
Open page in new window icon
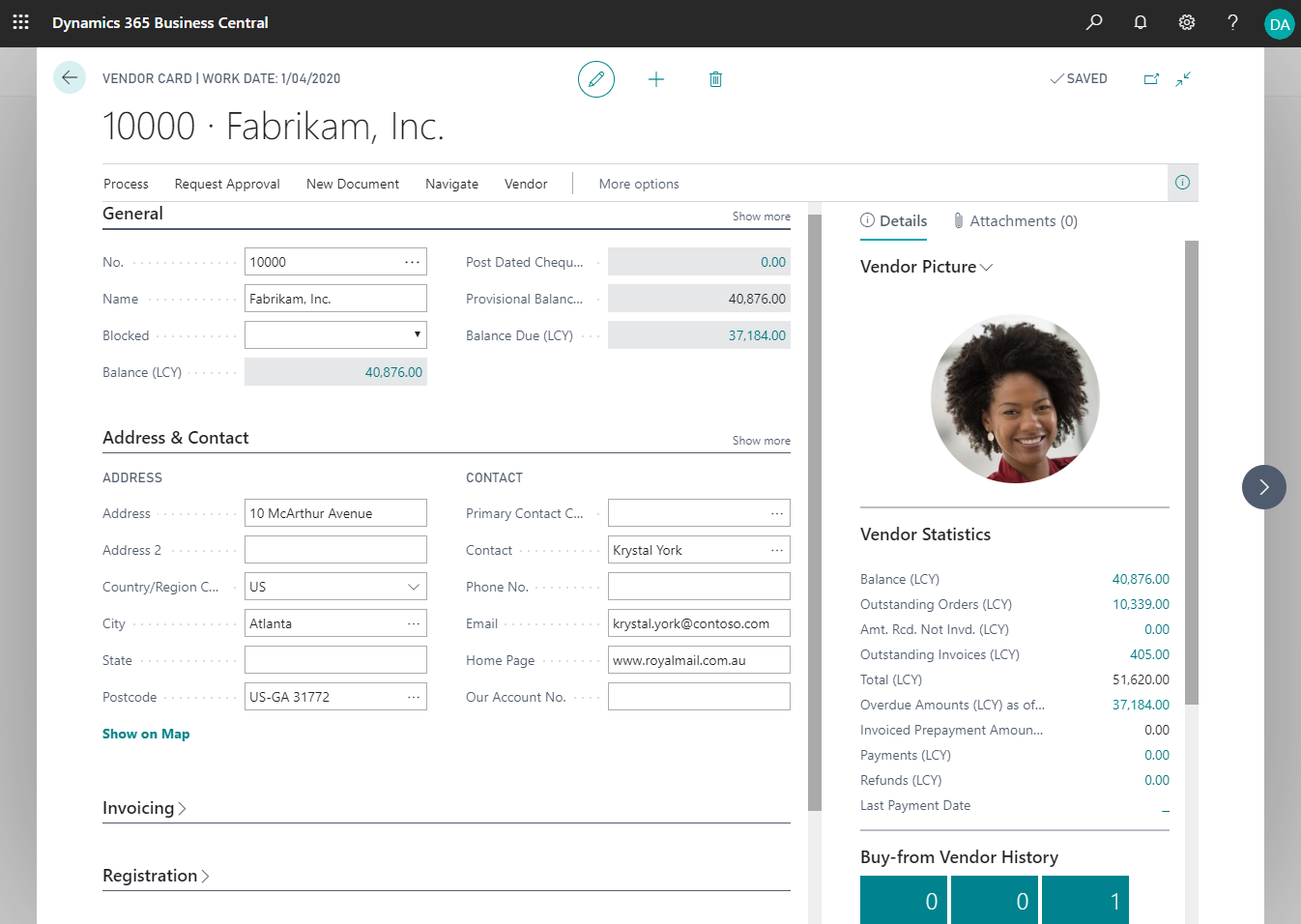(x=1151, y=79)
